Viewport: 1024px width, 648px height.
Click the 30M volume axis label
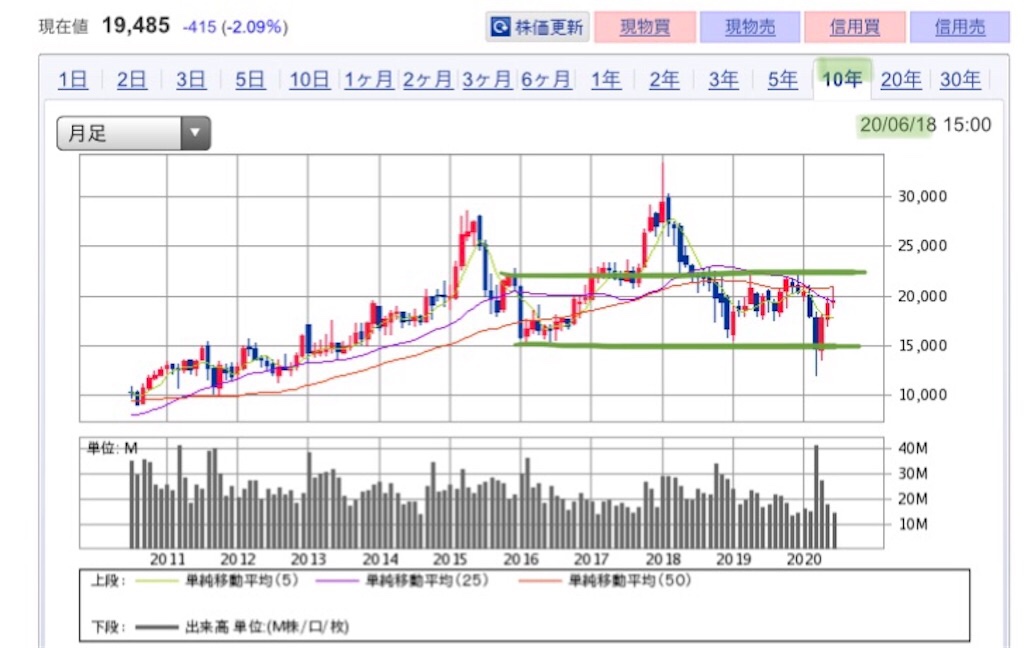point(913,474)
